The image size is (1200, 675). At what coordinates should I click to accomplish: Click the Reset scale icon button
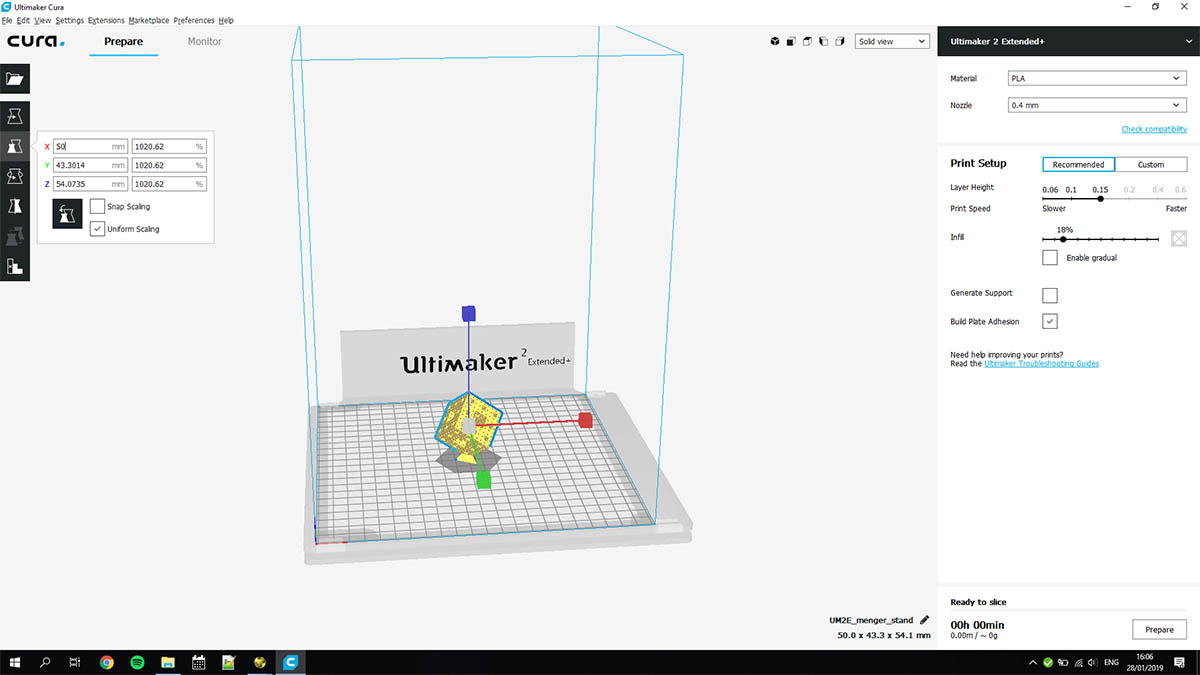67,215
